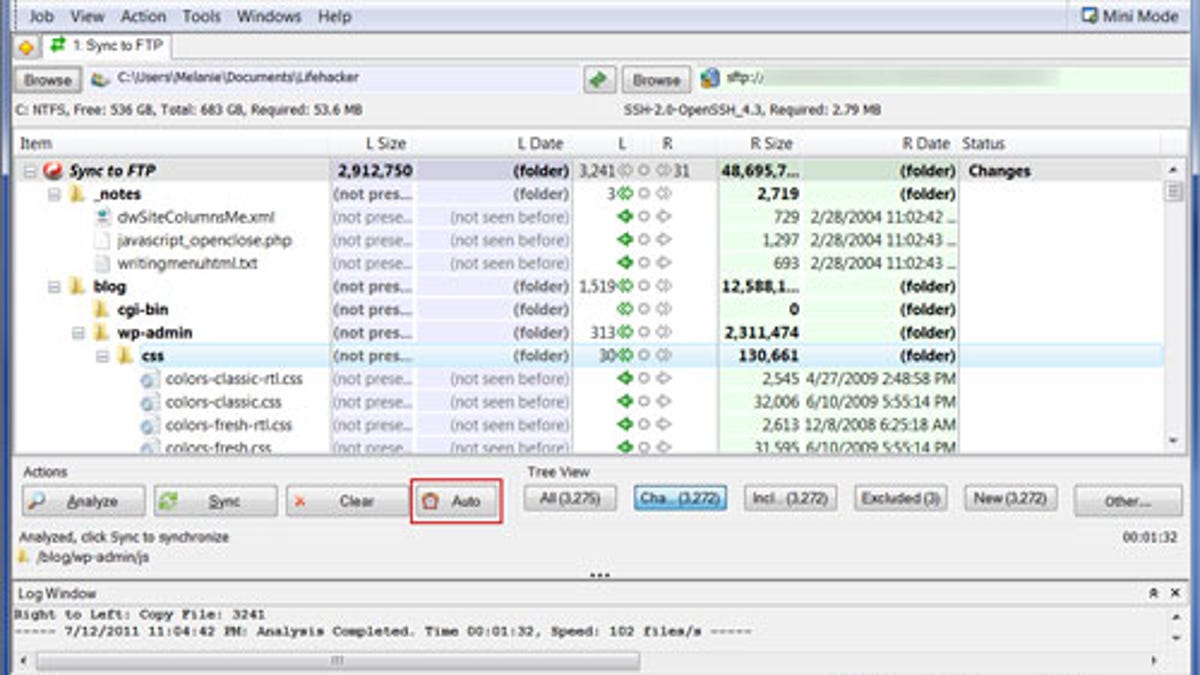Open the View menu
The width and height of the screenshot is (1200, 675).
87,16
